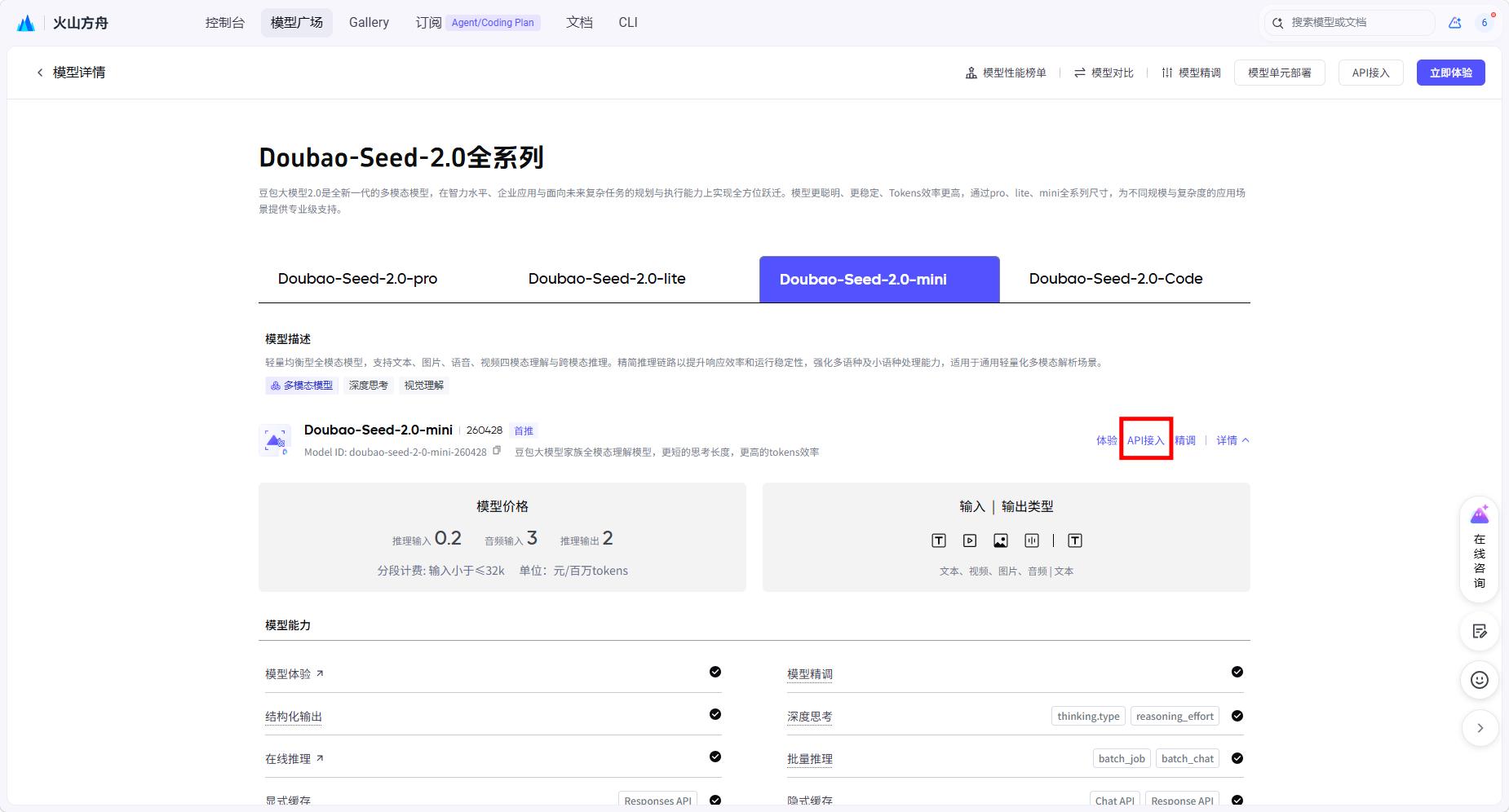The image size is (1509, 812).
Task: Click the checkmark in 在线推理 row
Action: pos(715,757)
